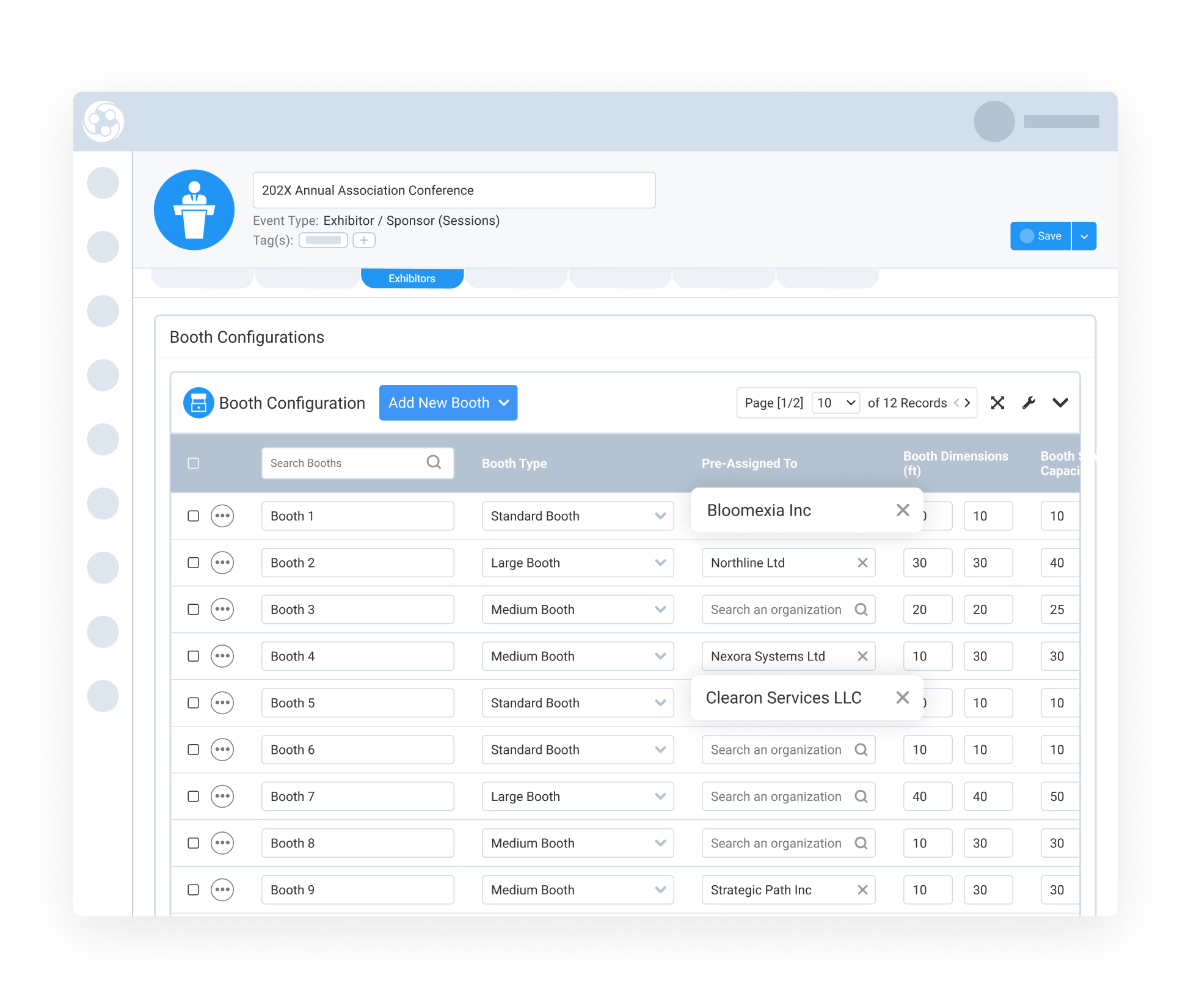Click the Booth 6 organization search field
Viewport: 1191px width, 1008px height.
click(x=777, y=750)
